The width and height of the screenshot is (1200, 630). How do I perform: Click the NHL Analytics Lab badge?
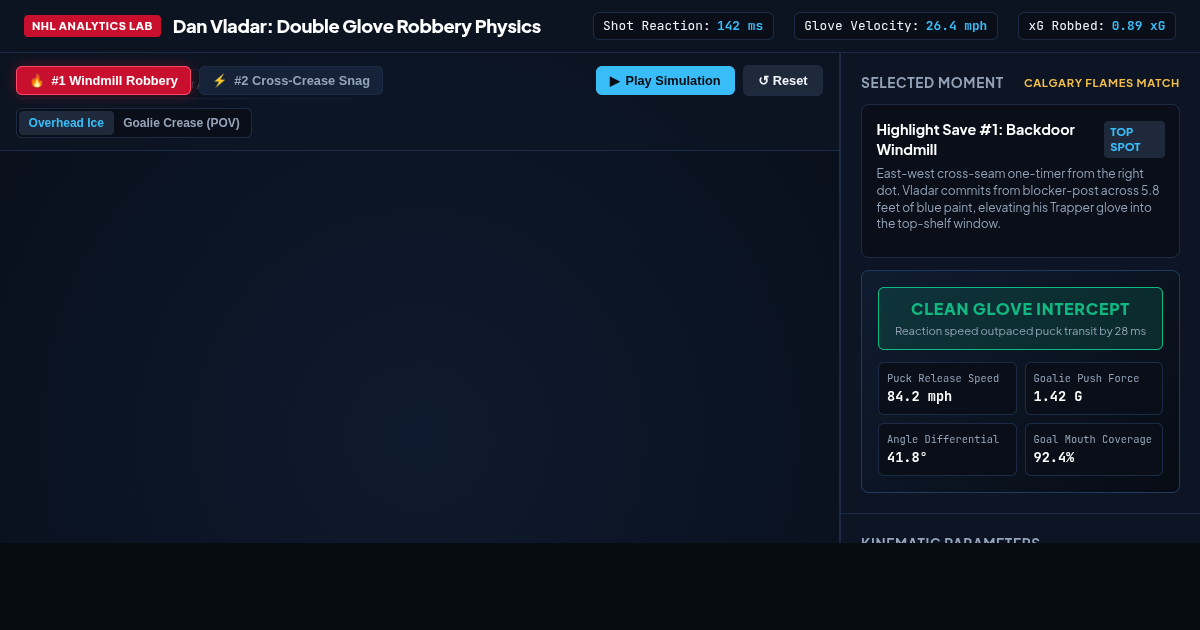[x=92, y=26]
